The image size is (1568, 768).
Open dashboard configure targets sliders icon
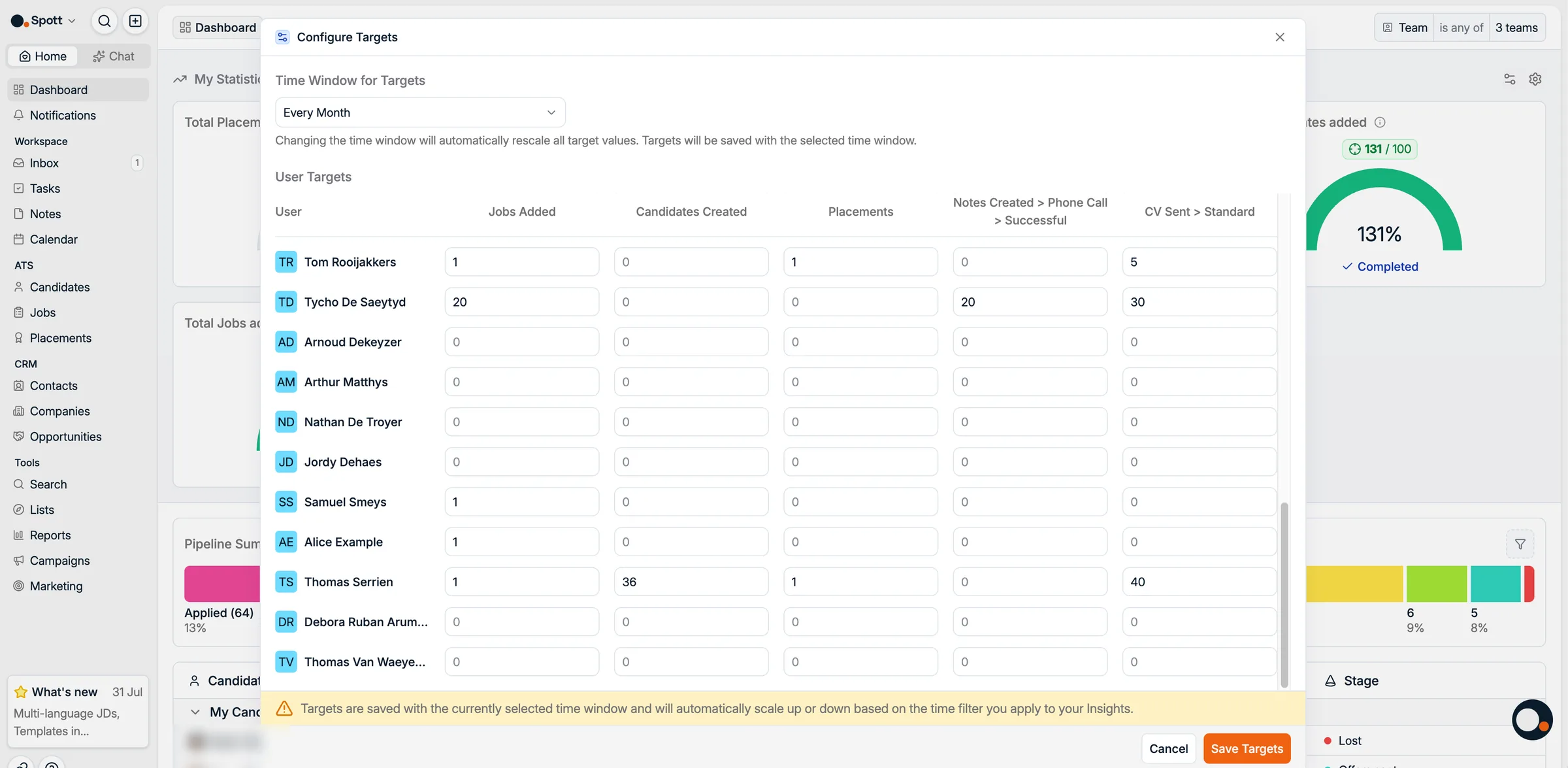(x=1509, y=79)
